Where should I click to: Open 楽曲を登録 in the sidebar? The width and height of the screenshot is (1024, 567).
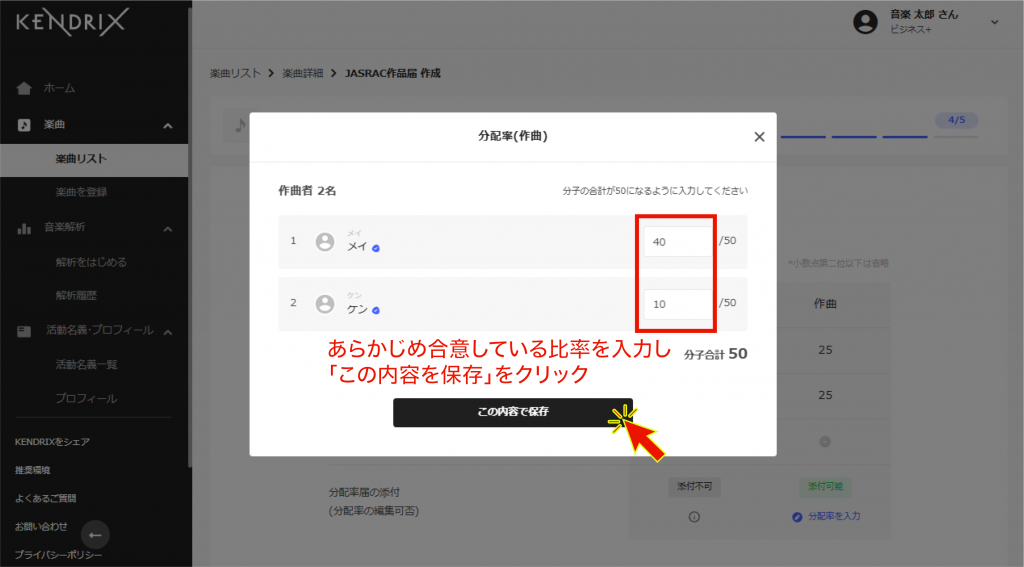click(x=81, y=191)
